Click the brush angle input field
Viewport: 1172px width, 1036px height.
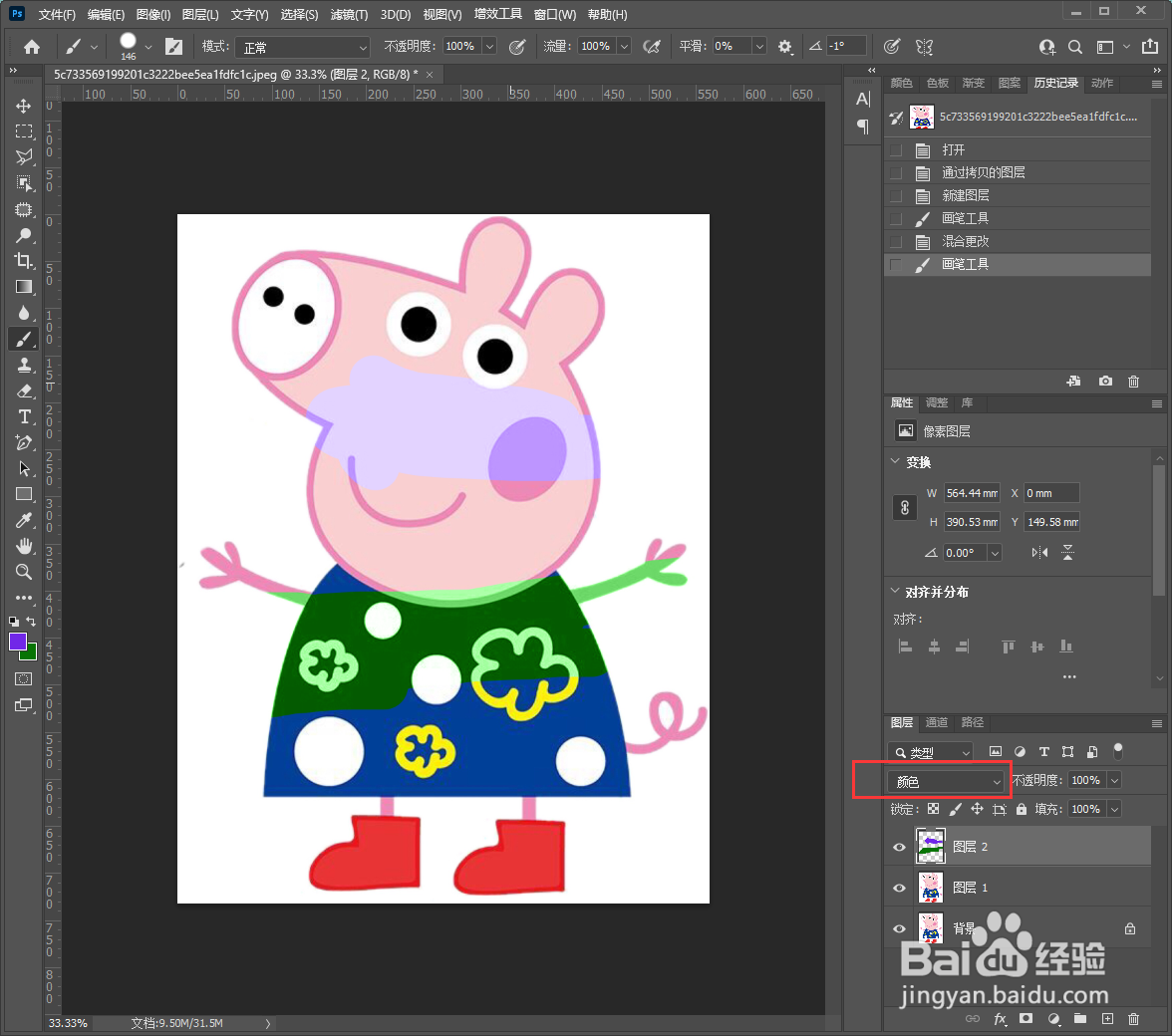(846, 46)
